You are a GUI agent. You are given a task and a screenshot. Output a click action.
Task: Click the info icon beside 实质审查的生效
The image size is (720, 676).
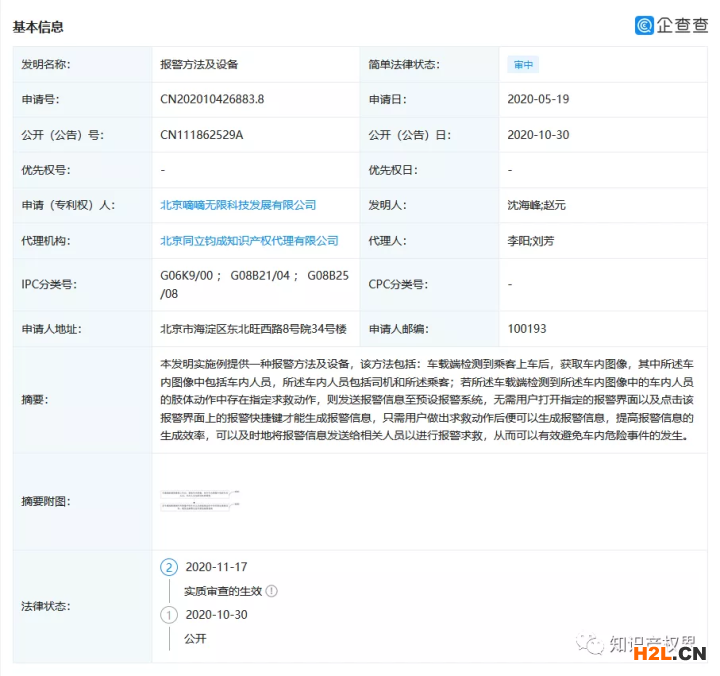click(271, 591)
